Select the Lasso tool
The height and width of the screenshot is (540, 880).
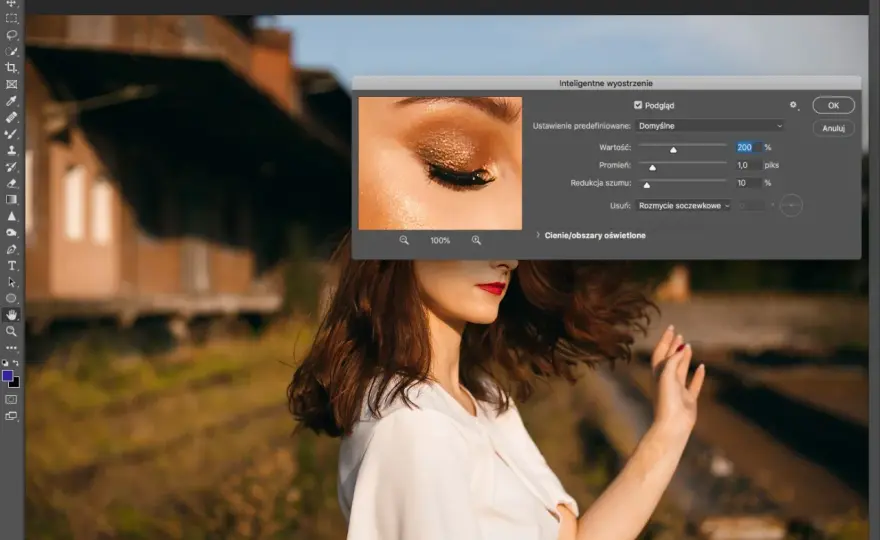point(11,35)
